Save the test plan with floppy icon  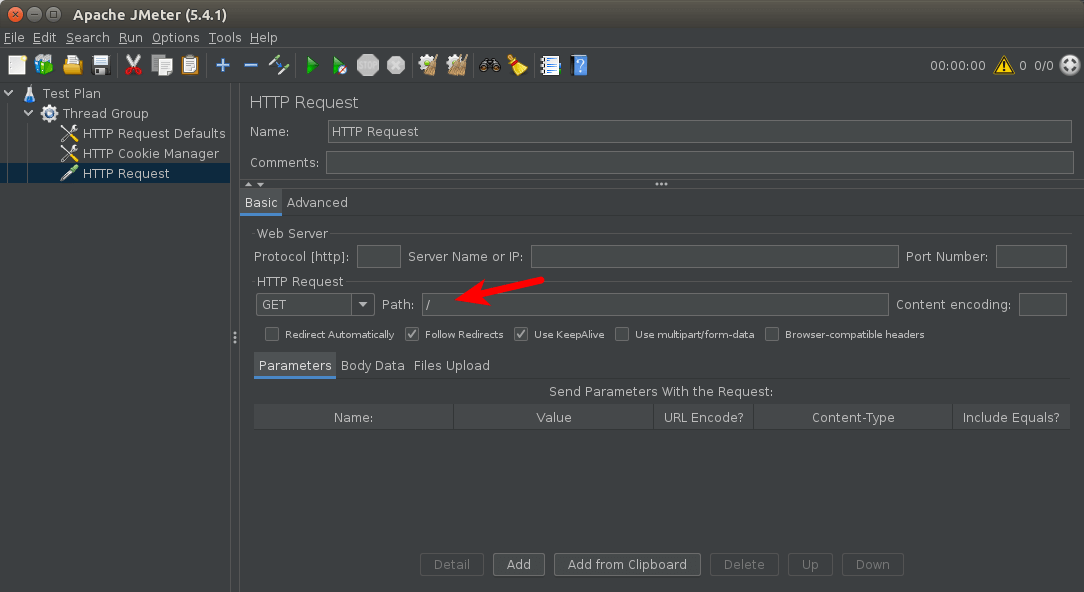click(101, 65)
